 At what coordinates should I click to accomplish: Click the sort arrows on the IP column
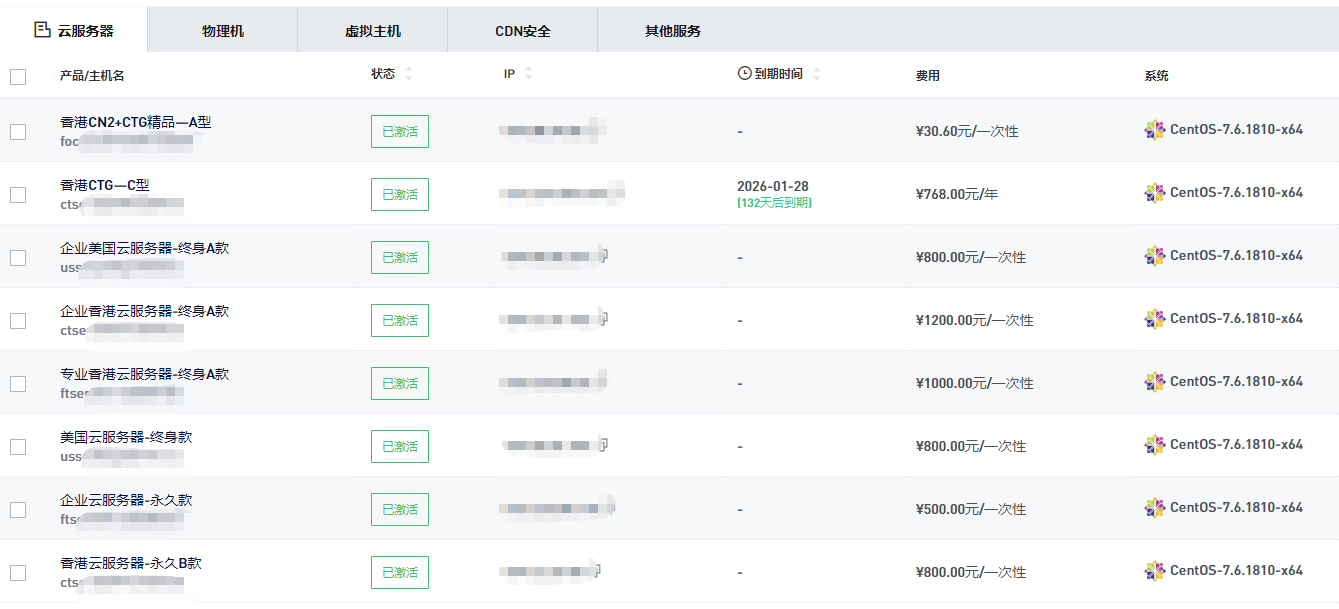(x=528, y=72)
